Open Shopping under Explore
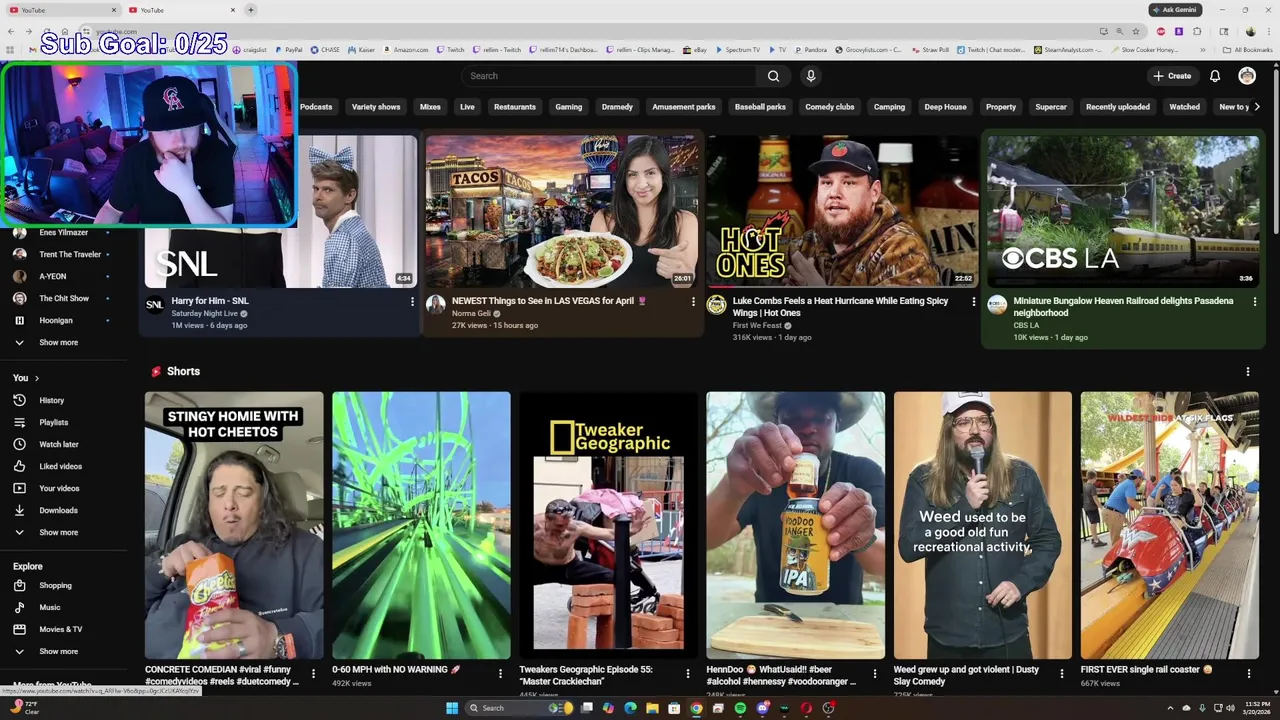 pos(64,585)
